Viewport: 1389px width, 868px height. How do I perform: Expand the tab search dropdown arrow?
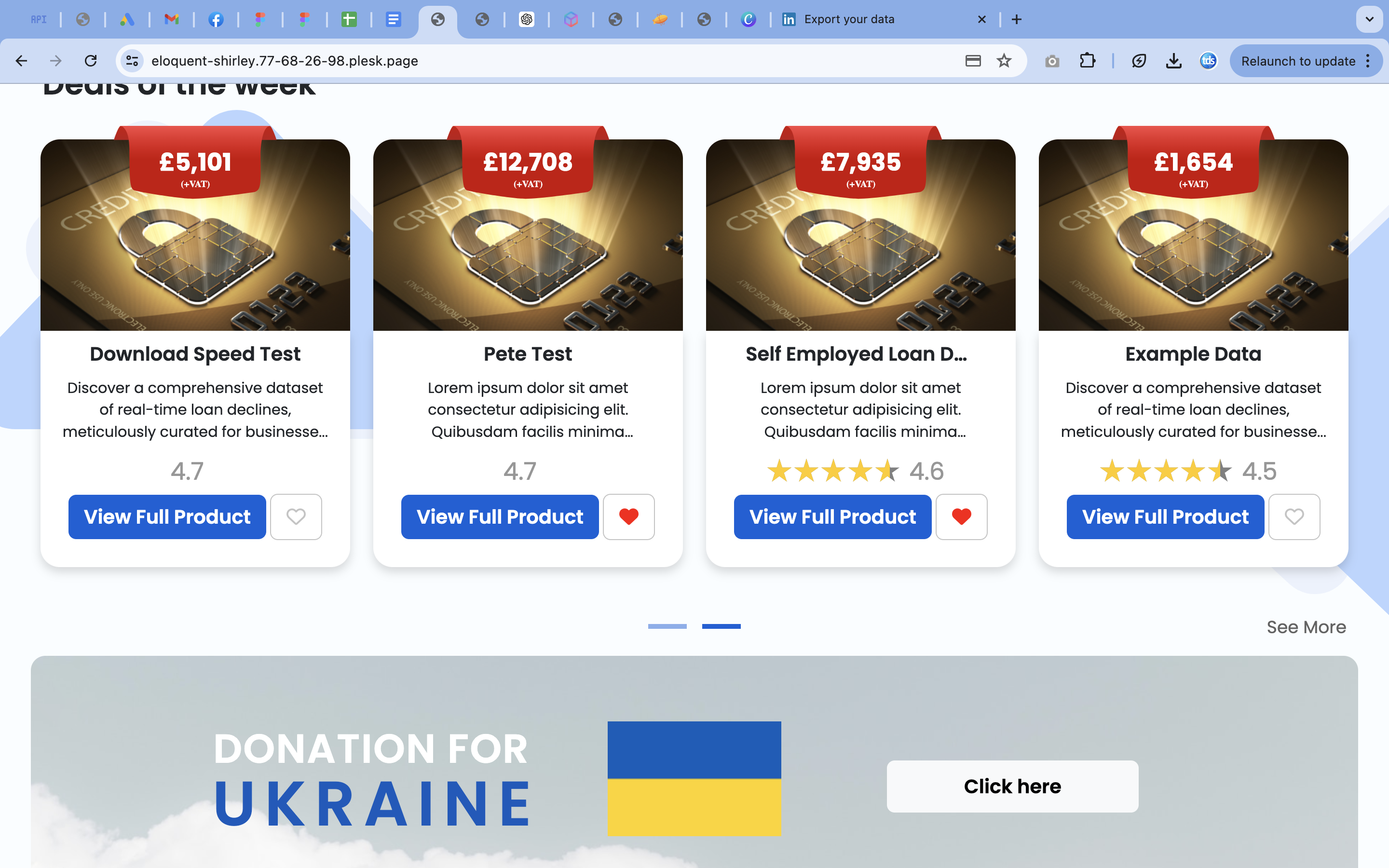tap(1369, 19)
